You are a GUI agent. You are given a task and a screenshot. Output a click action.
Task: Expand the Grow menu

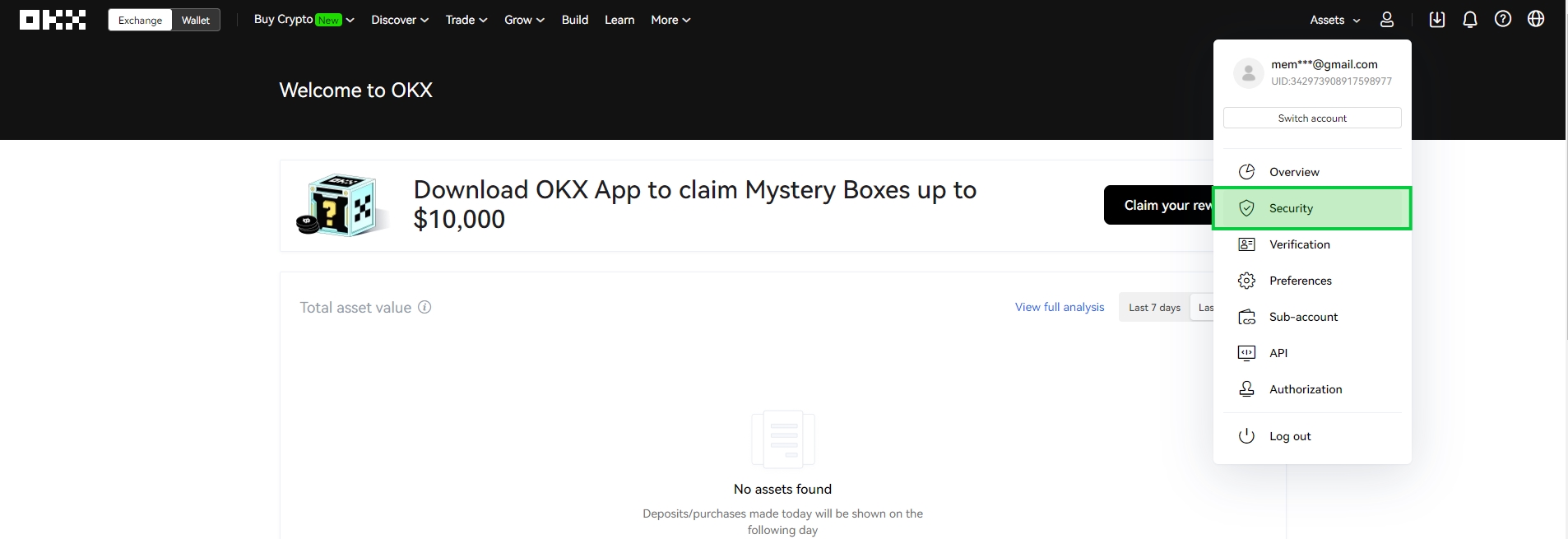click(x=524, y=20)
